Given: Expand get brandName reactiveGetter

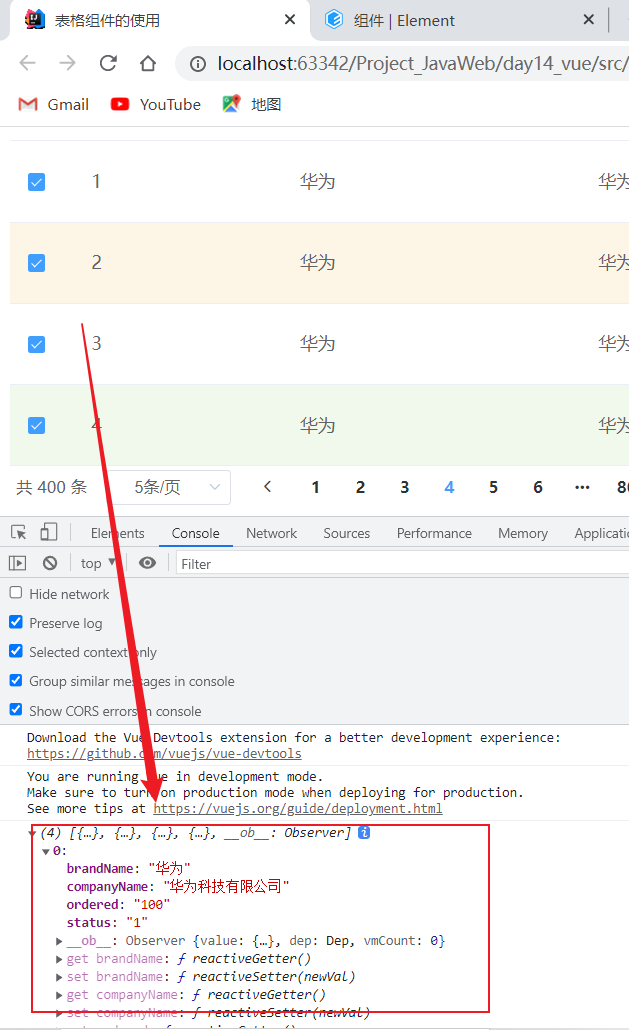Looking at the screenshot, I should click(x=59, y=959).
